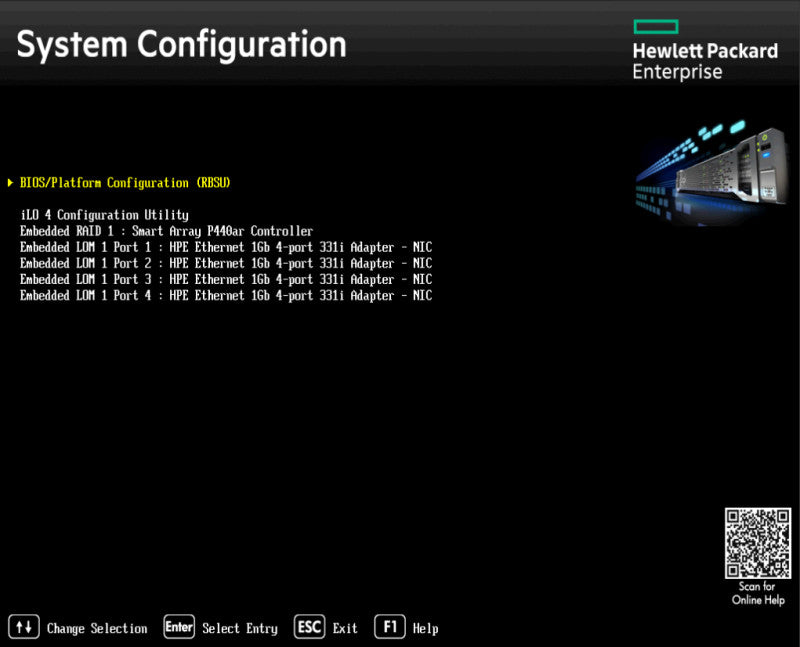The image size is (800, 647).
Task: Click the System Configuration title
Action: point(182,45)
